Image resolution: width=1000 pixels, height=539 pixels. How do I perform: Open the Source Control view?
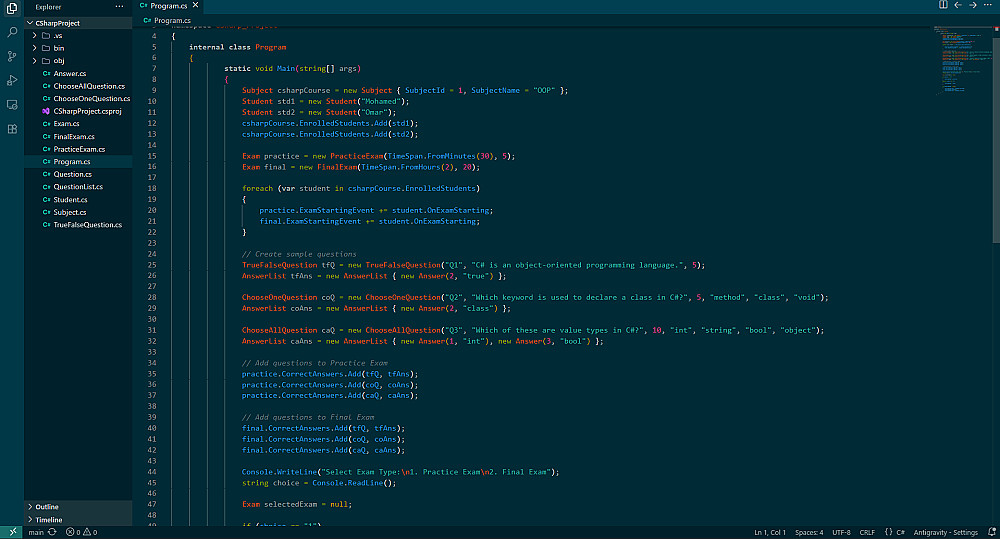pyautogui.click(x=12, y=56)
